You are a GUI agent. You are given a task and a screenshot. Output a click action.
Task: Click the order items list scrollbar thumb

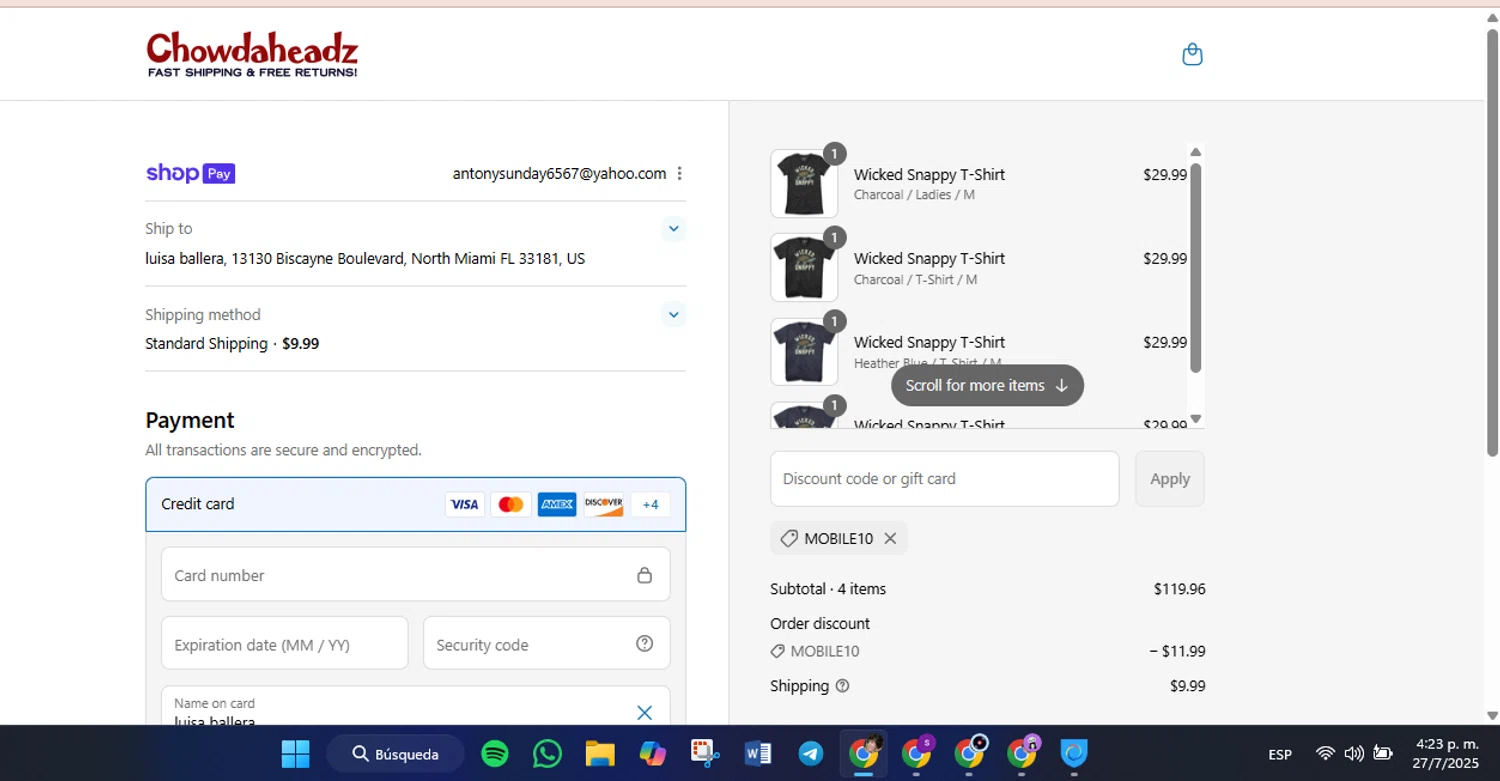tap(1196, 268)
